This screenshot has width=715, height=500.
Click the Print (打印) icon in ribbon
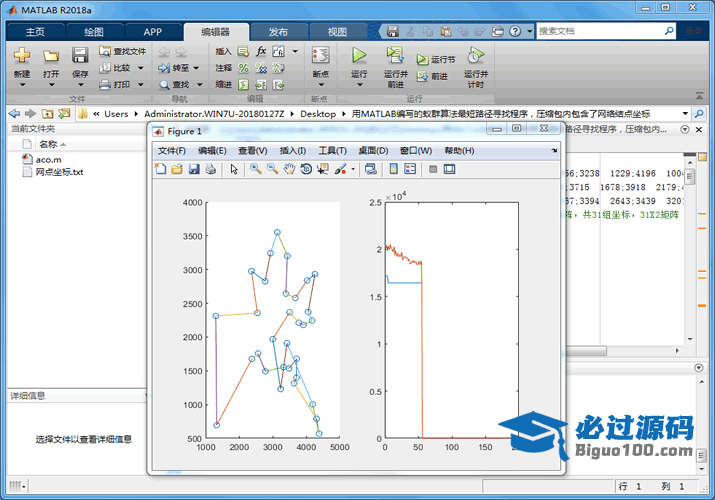[105, 85]
